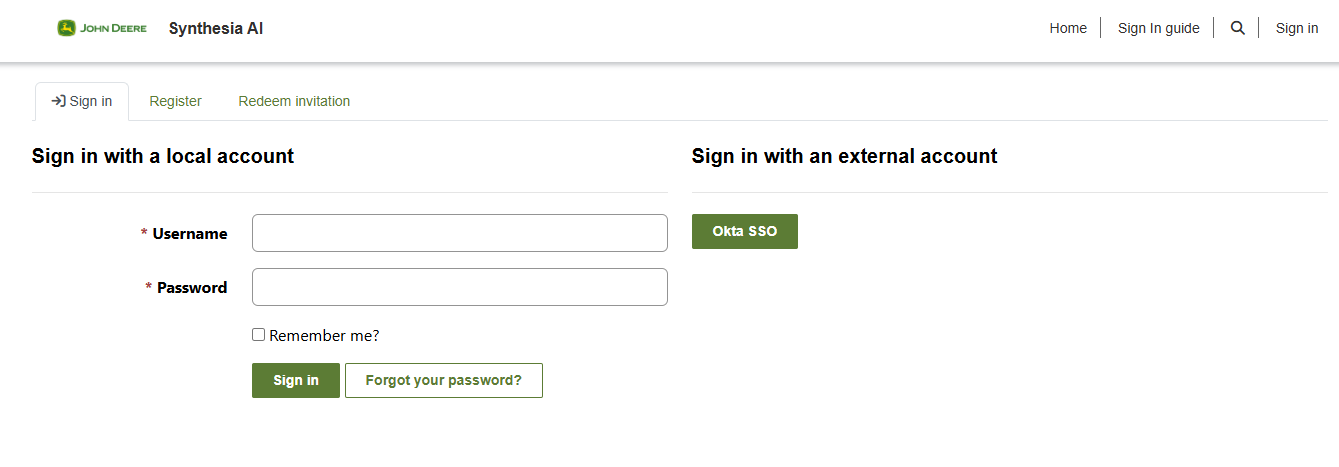Image resolution: width=1339 pixels, height=467 pixels.
Task: Click the Synthesia AI site title
Action: pos(216,28)
